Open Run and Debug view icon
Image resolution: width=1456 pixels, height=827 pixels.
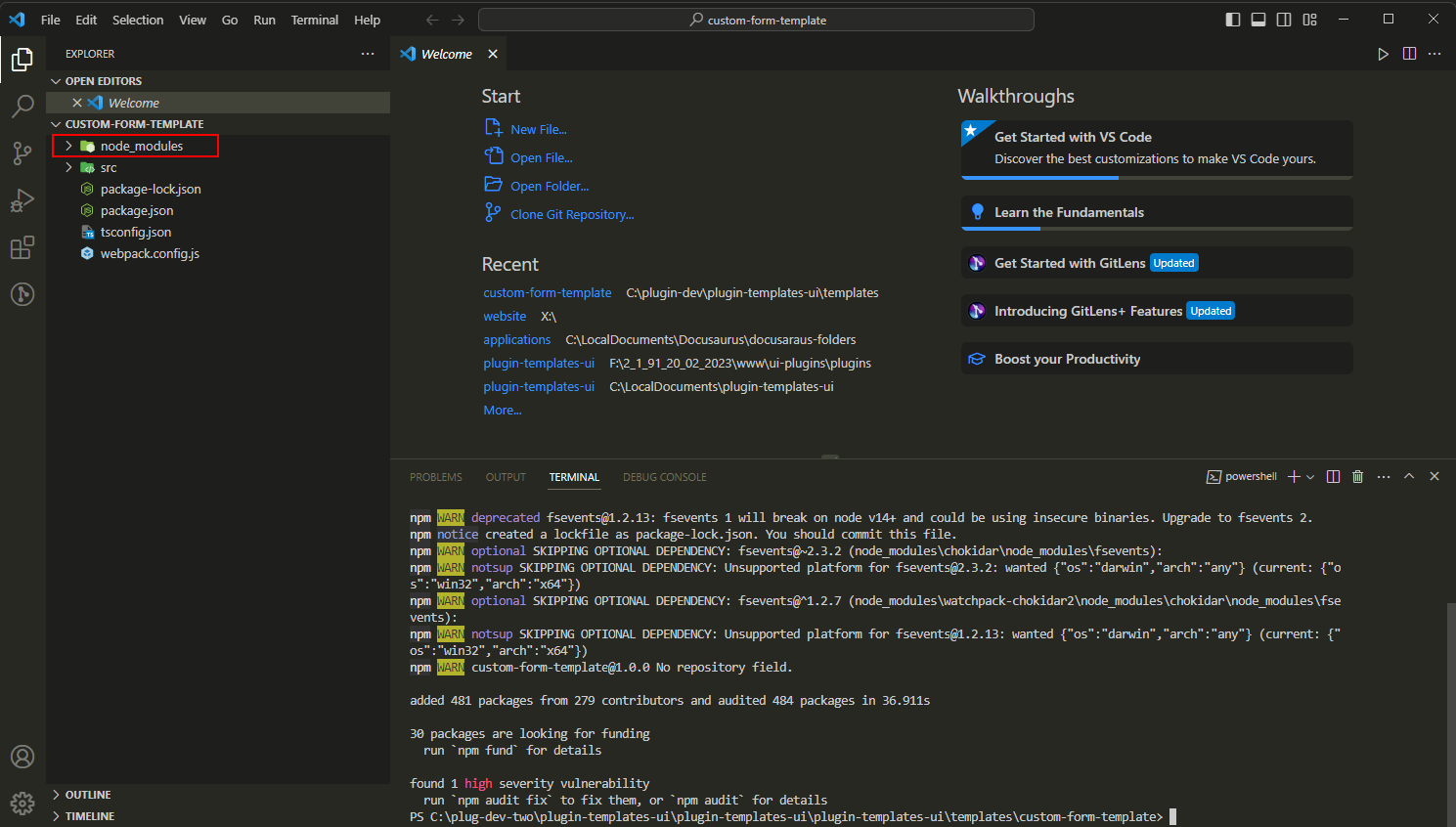(22, 200)
